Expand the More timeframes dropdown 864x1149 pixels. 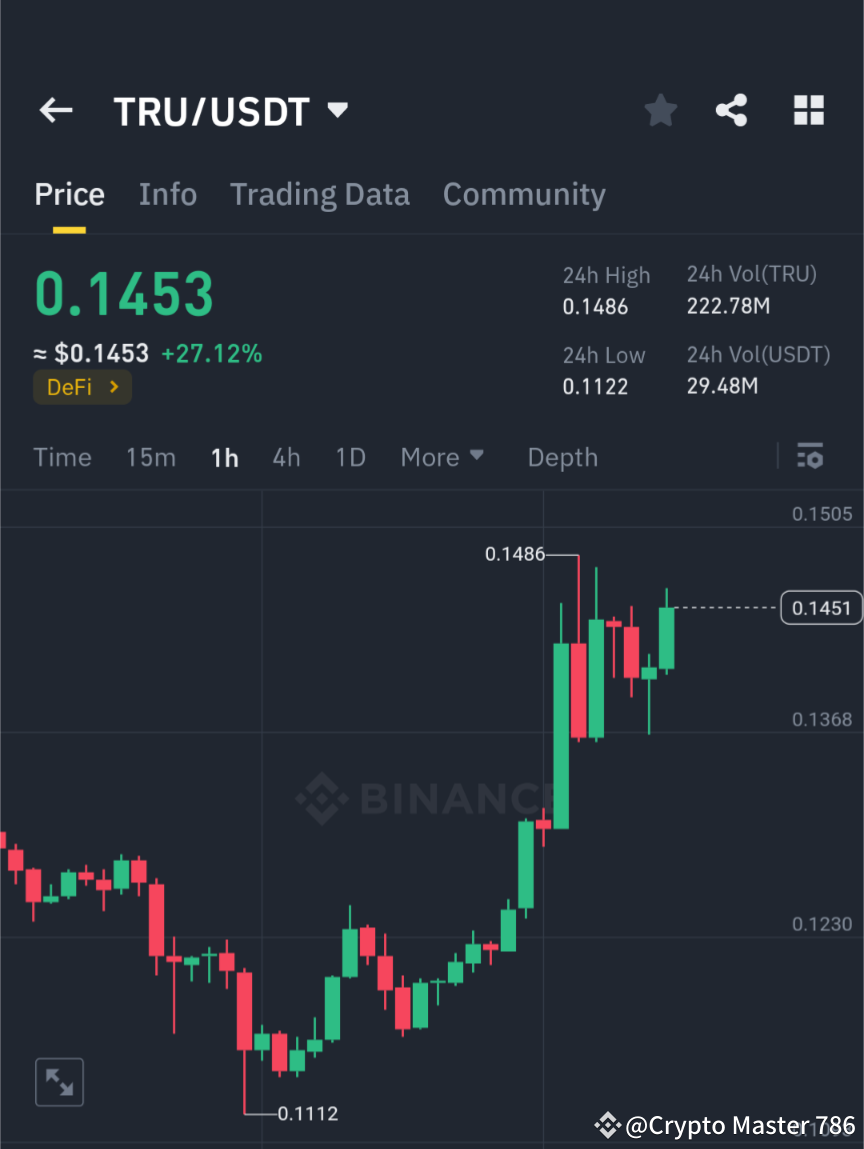tap(442, 457)
